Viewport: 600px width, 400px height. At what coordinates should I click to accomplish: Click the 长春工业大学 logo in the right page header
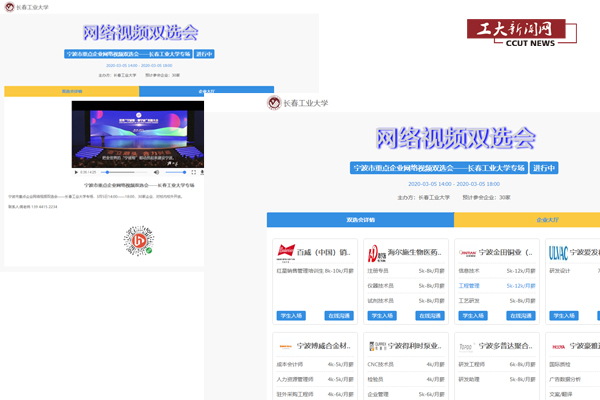298,103
